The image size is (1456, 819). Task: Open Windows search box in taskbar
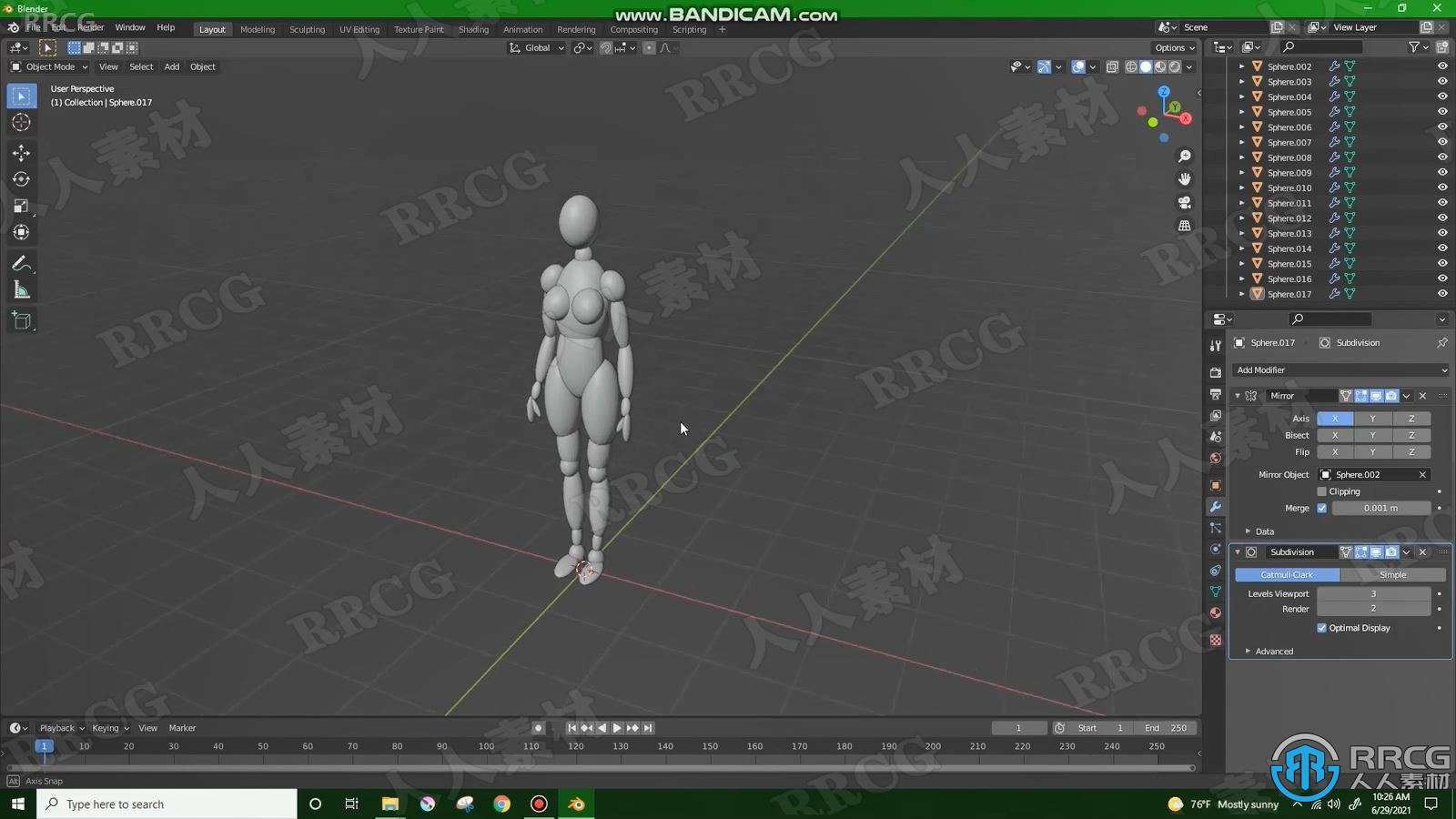click(167, 804)
